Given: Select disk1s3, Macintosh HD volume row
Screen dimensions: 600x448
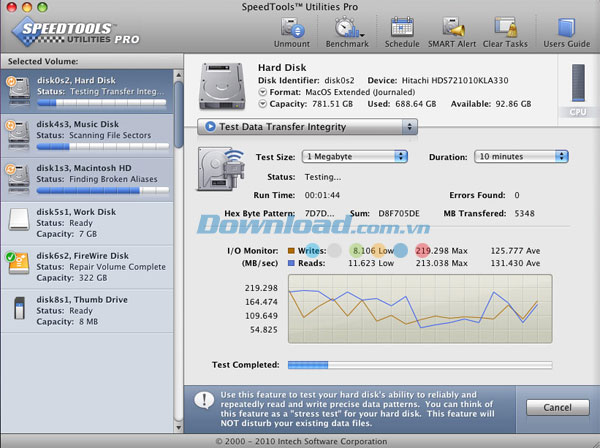Looking at the screenshot, I should [x=87, y=179].
